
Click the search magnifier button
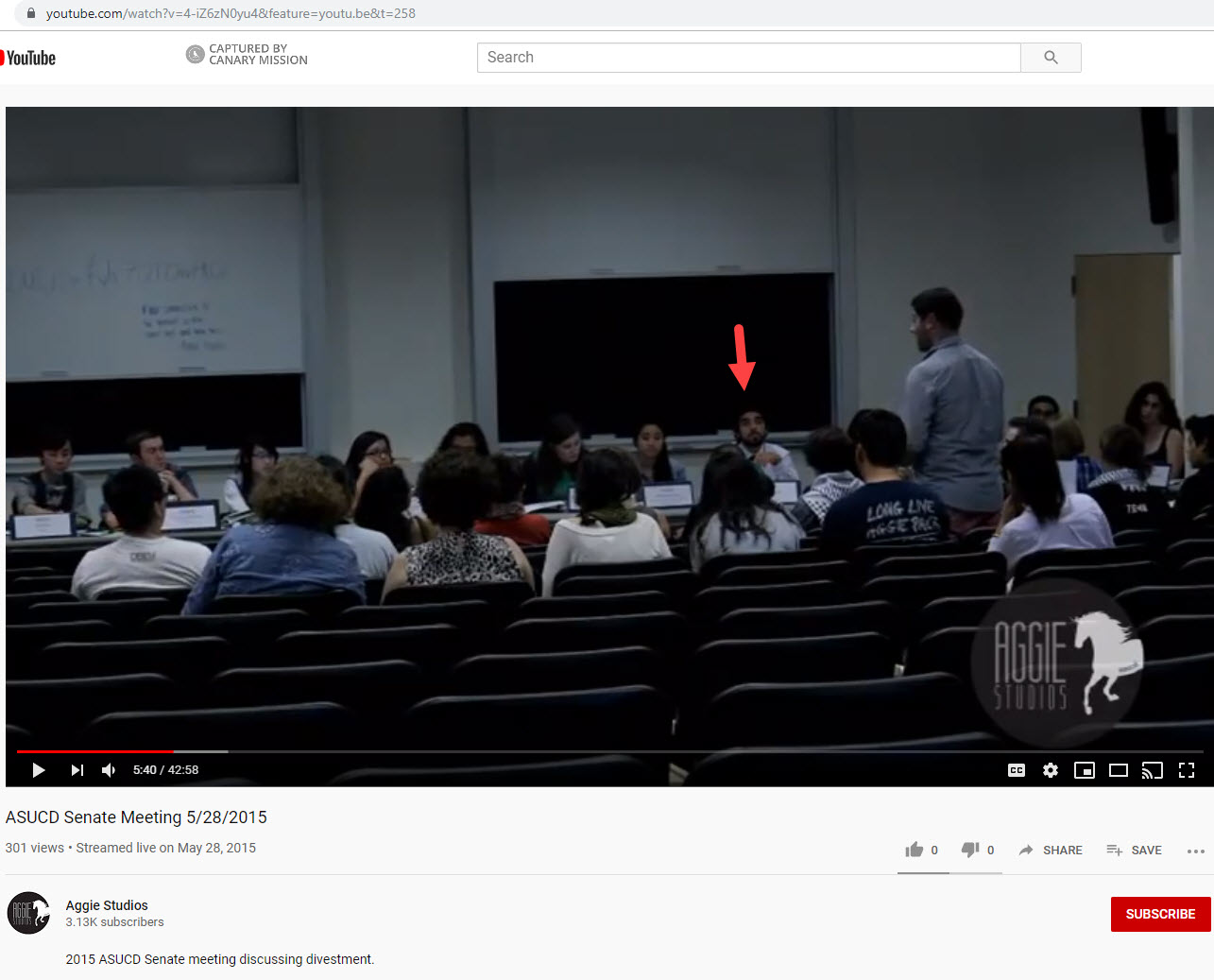click(x=1051, y=58)
